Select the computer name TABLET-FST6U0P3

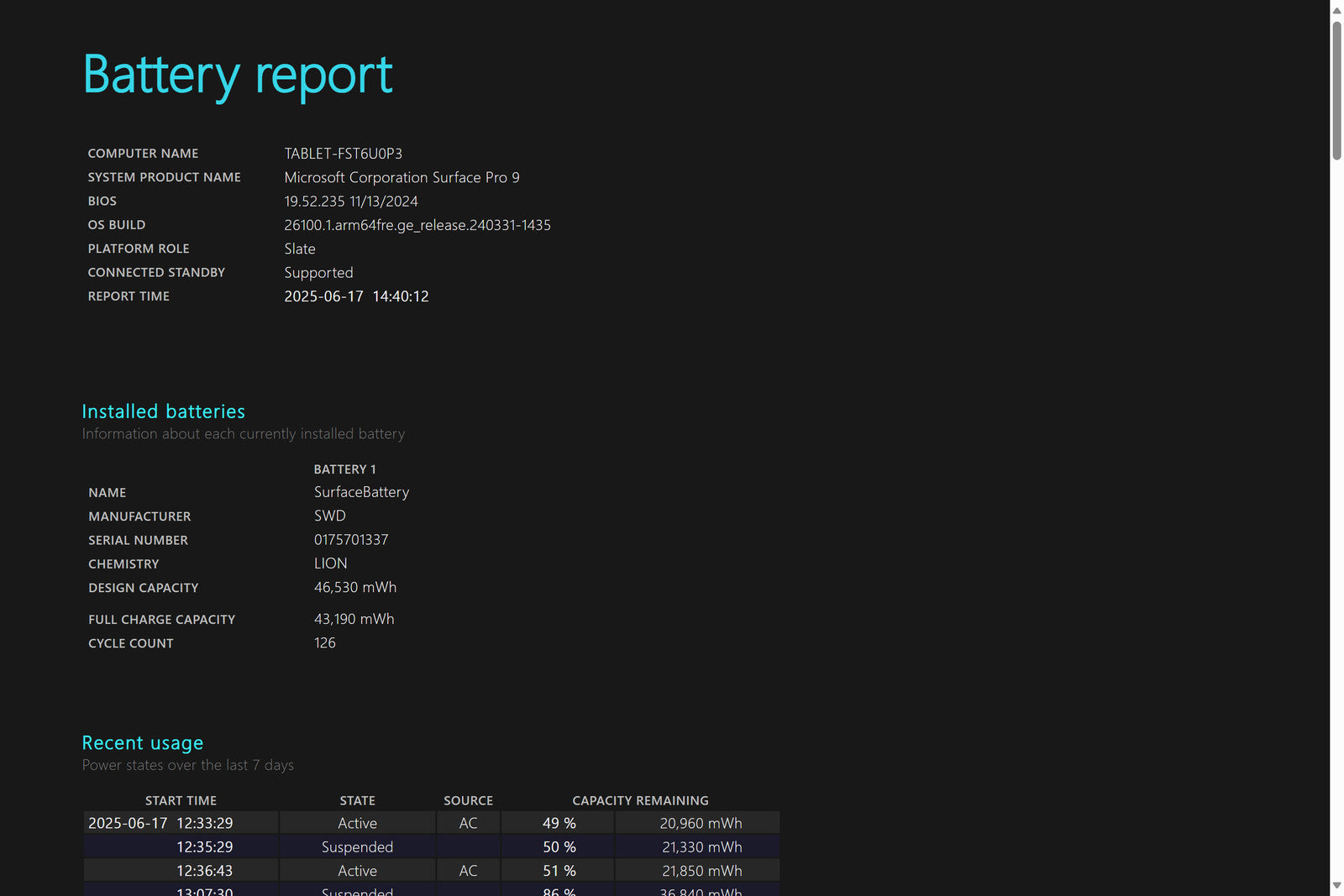(x=343, y=154)
